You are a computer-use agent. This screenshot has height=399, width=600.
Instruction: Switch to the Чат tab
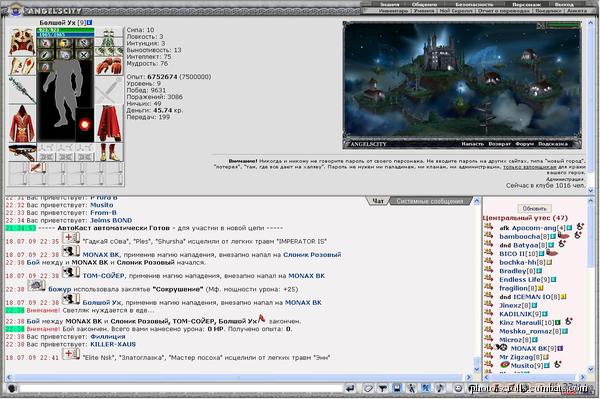click(378, 201)
